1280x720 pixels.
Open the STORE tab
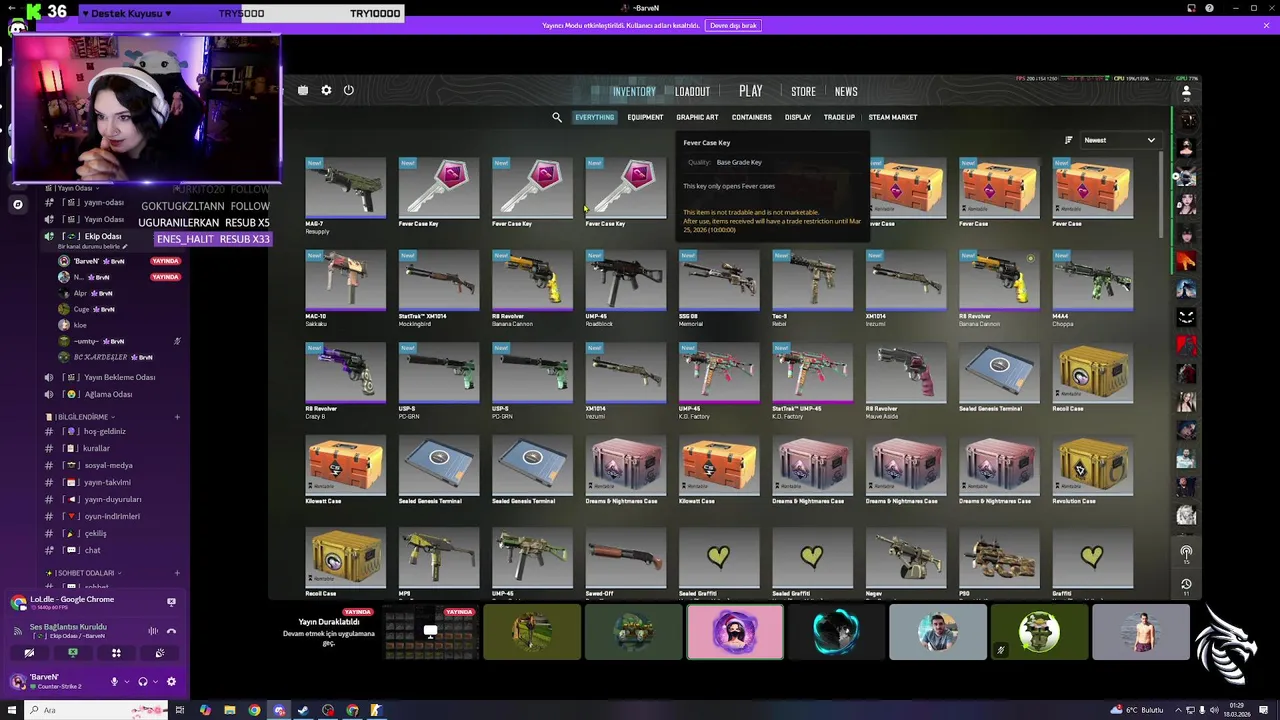point(803,91)
